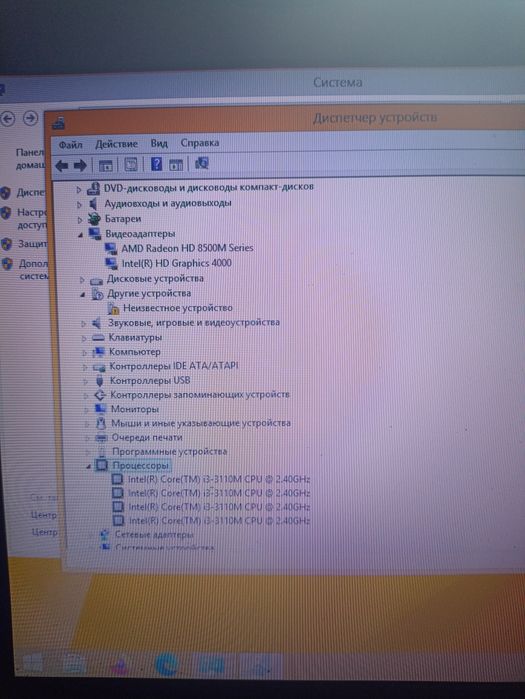Select Очереди печати row
525x699 pixels.
pos(147,437)
